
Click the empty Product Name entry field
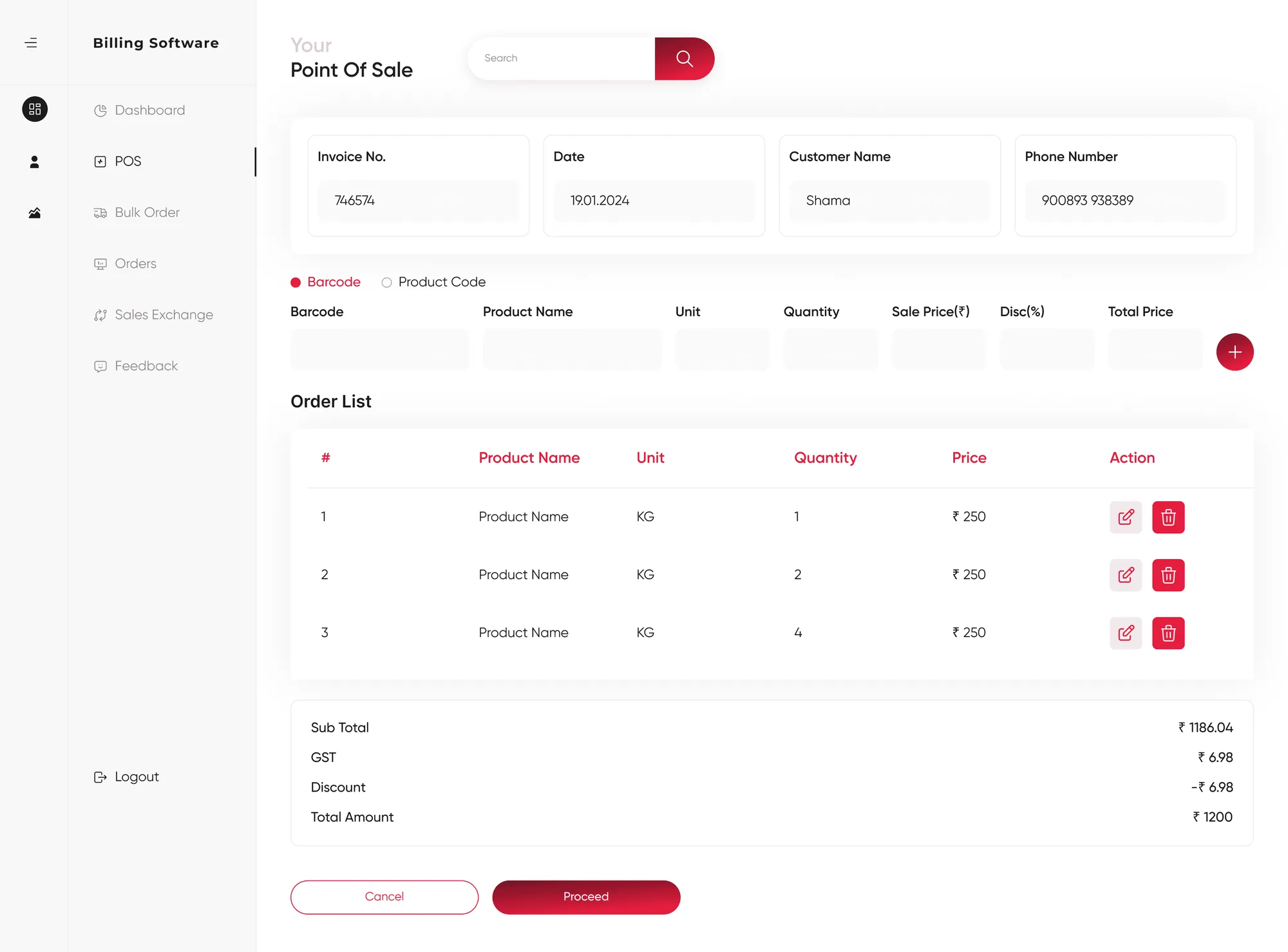[x=573, y=350]
